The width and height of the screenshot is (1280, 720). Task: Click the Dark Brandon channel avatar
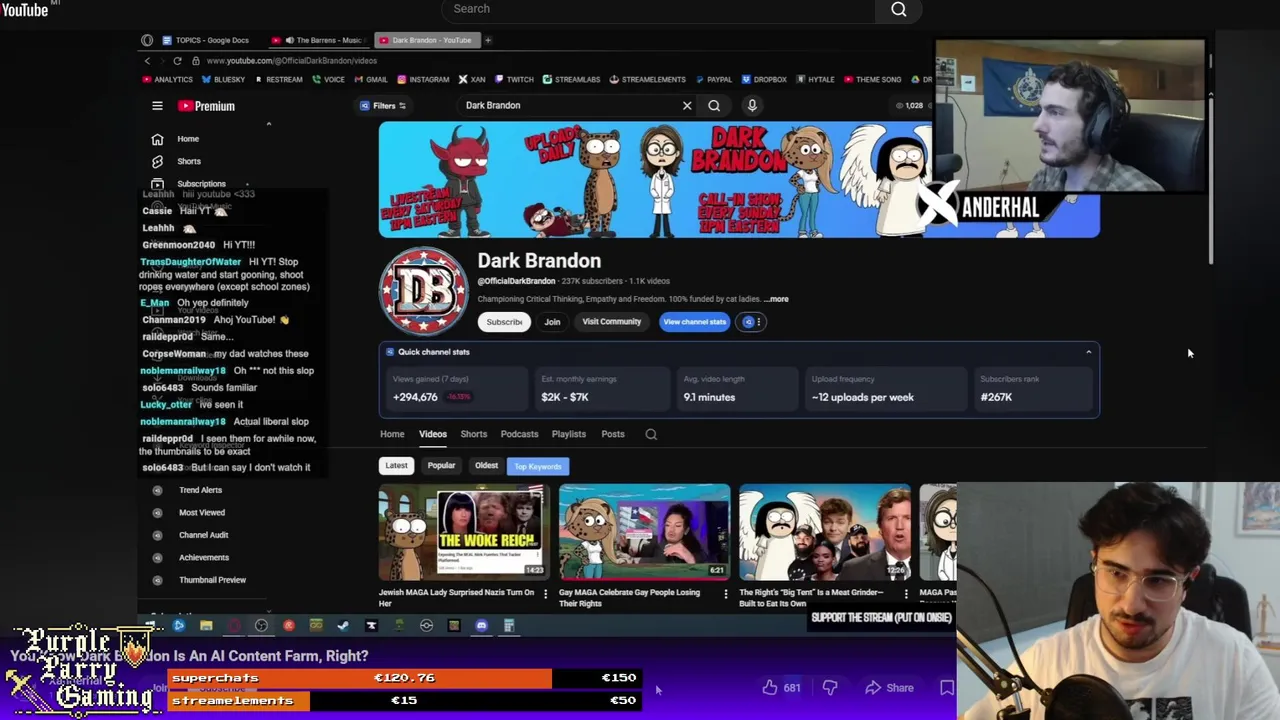423,291
